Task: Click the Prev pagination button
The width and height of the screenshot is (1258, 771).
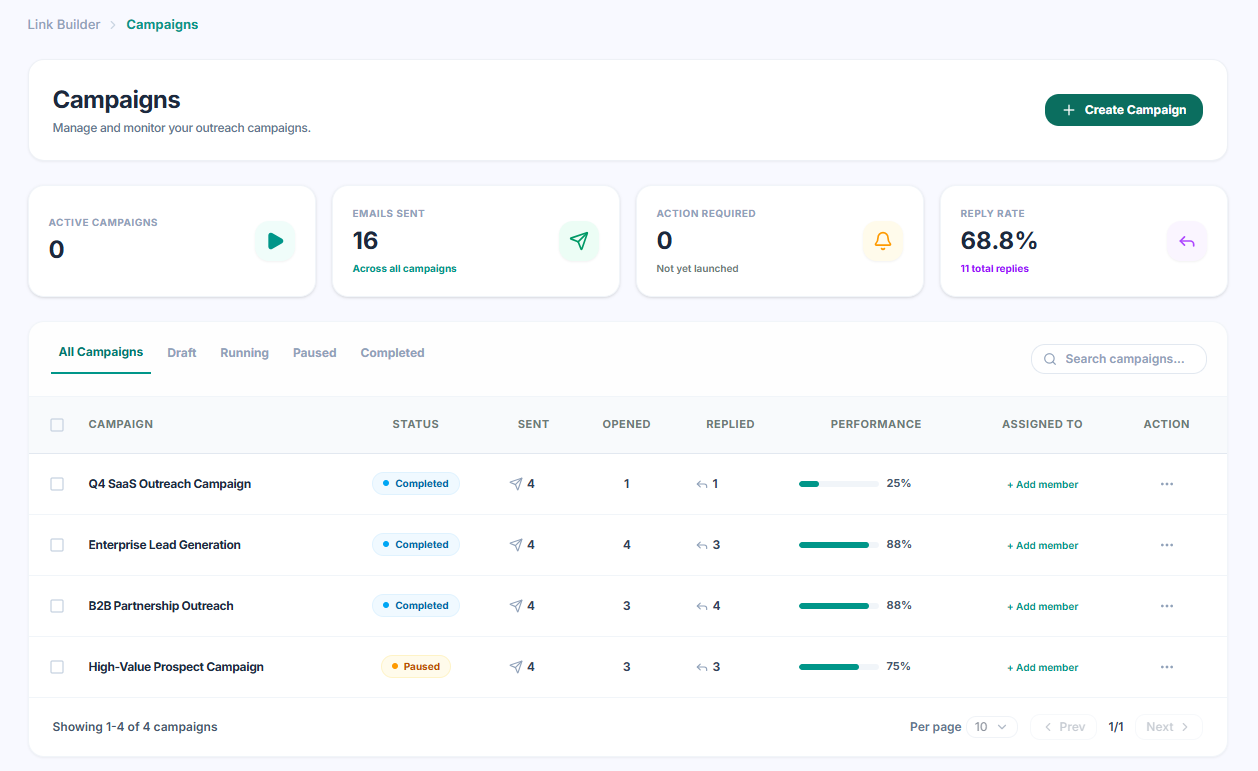Action: (x=1064, y=727)
